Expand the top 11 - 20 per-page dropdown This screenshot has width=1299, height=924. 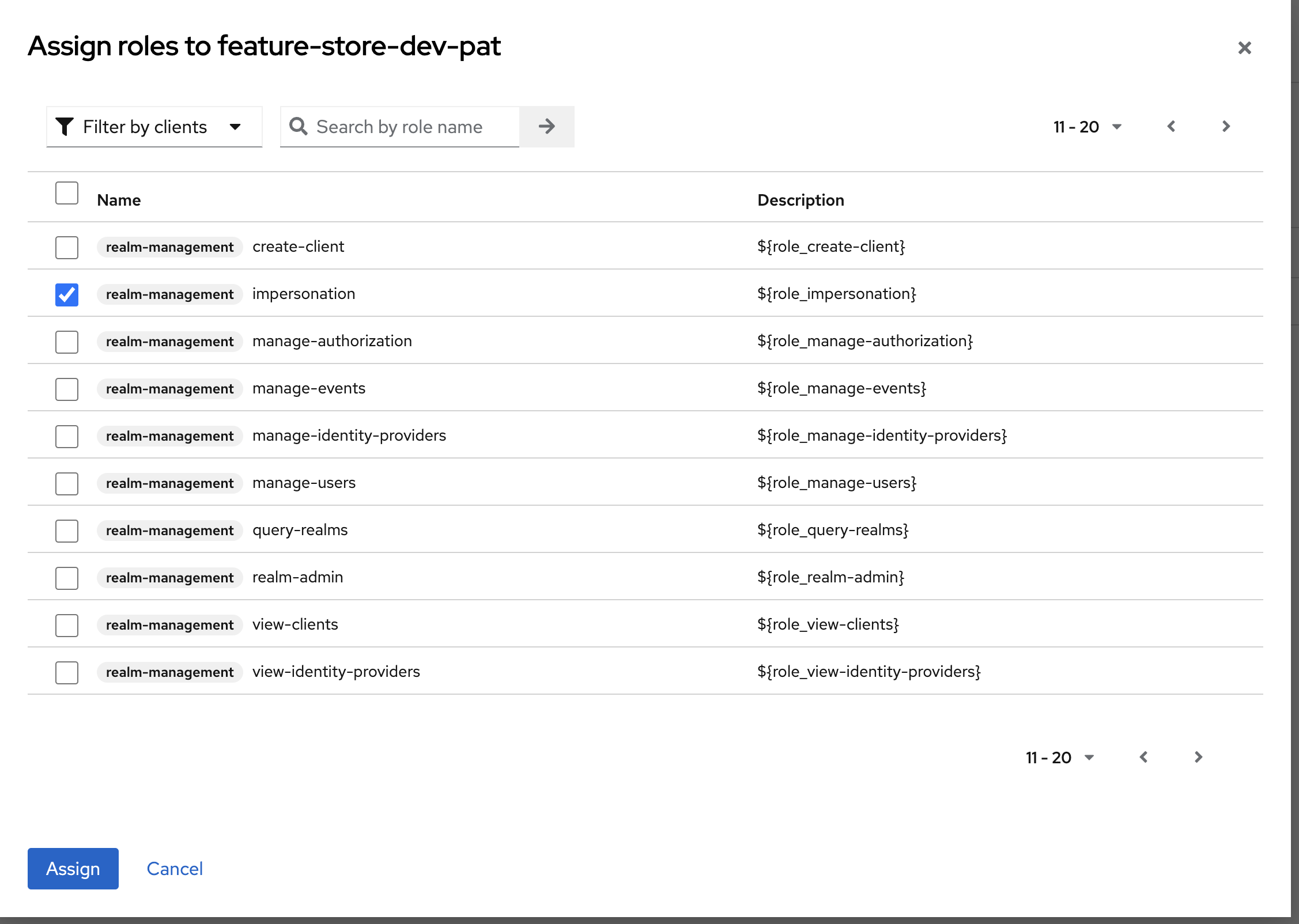(1087, 127)
